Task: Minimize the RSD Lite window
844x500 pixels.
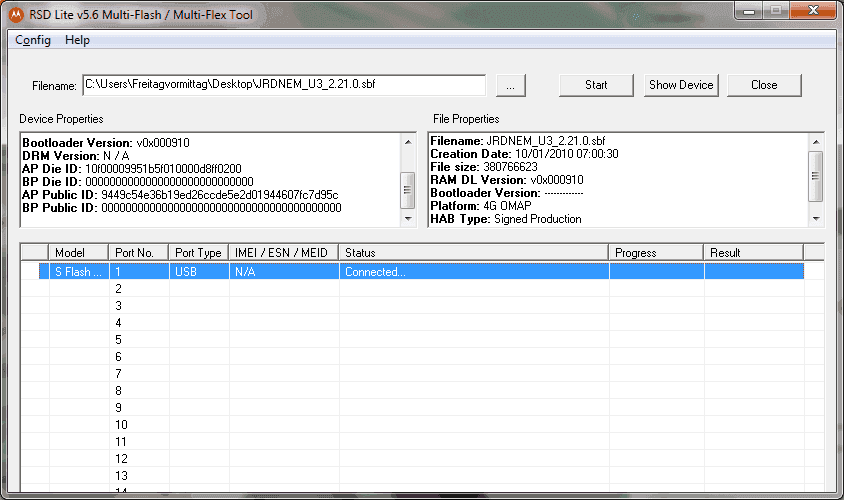Action: 749,10
